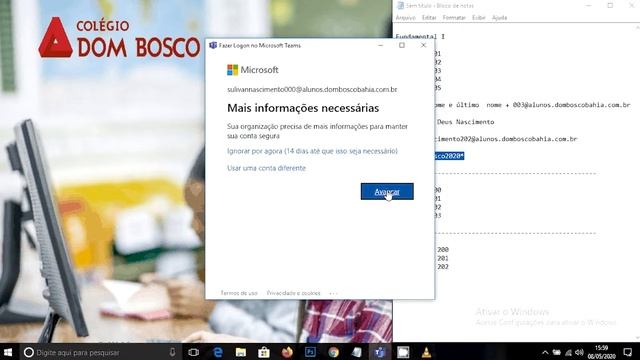This screenshot has width=640, height=360.
Task: Close the Teams sign-in window
Action: click(423, 45)
